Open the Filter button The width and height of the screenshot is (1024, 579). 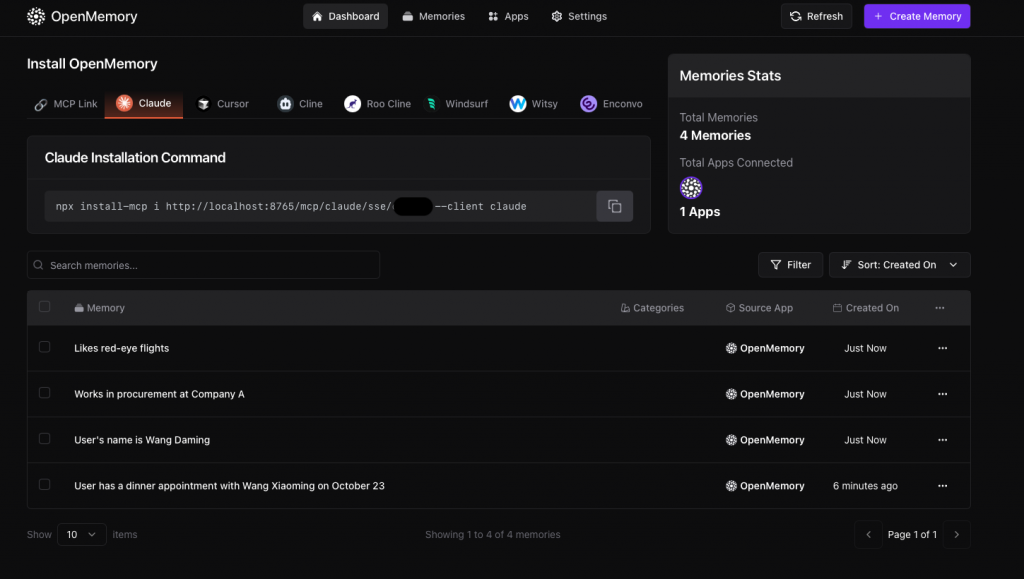click(790, 265)
